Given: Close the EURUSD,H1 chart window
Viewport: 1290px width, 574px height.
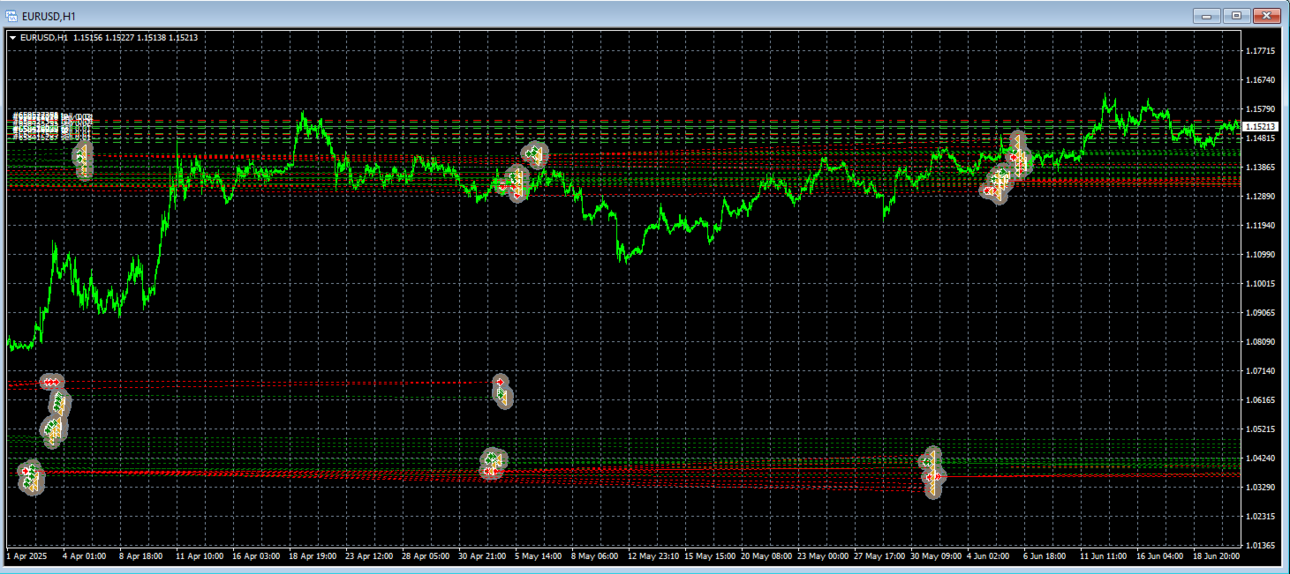Looking at the screenshot, I should click(1267, 15).
